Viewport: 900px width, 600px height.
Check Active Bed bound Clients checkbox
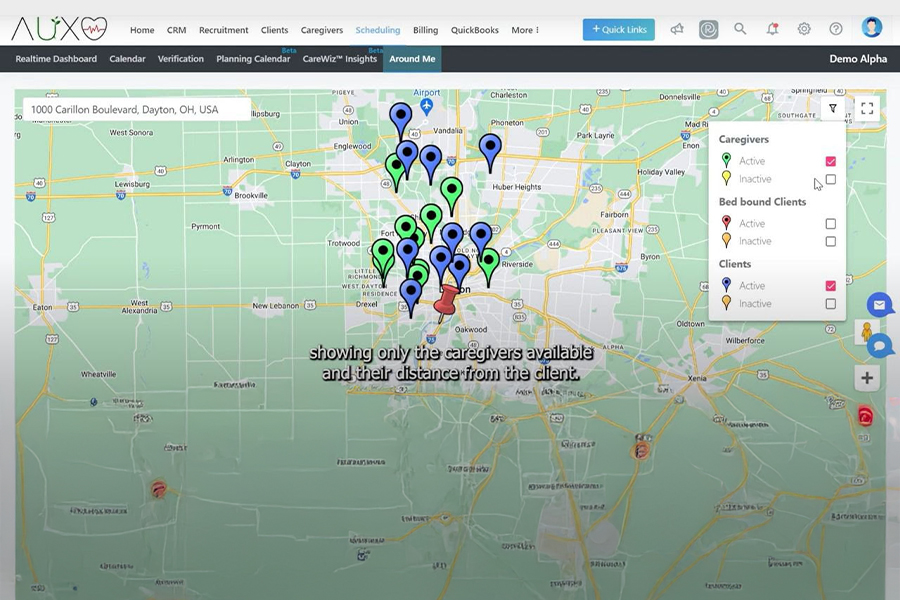(x=830, y=224)
